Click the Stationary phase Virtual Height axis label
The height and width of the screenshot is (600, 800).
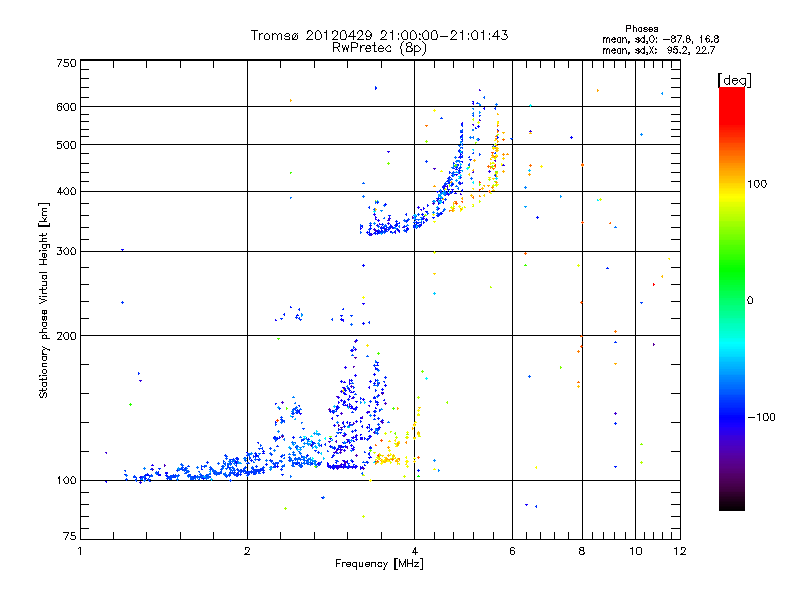point(44,300)
